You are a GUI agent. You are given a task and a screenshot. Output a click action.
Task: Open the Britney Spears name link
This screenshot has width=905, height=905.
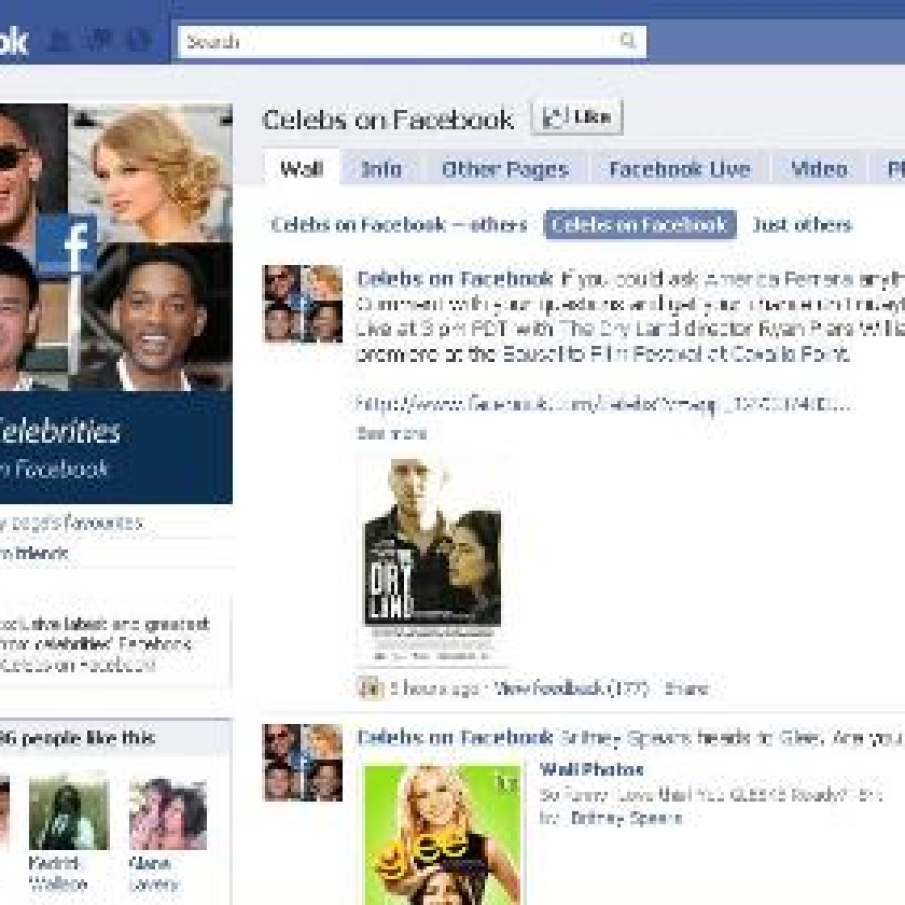pyautogui.click(x=626, y=818)
